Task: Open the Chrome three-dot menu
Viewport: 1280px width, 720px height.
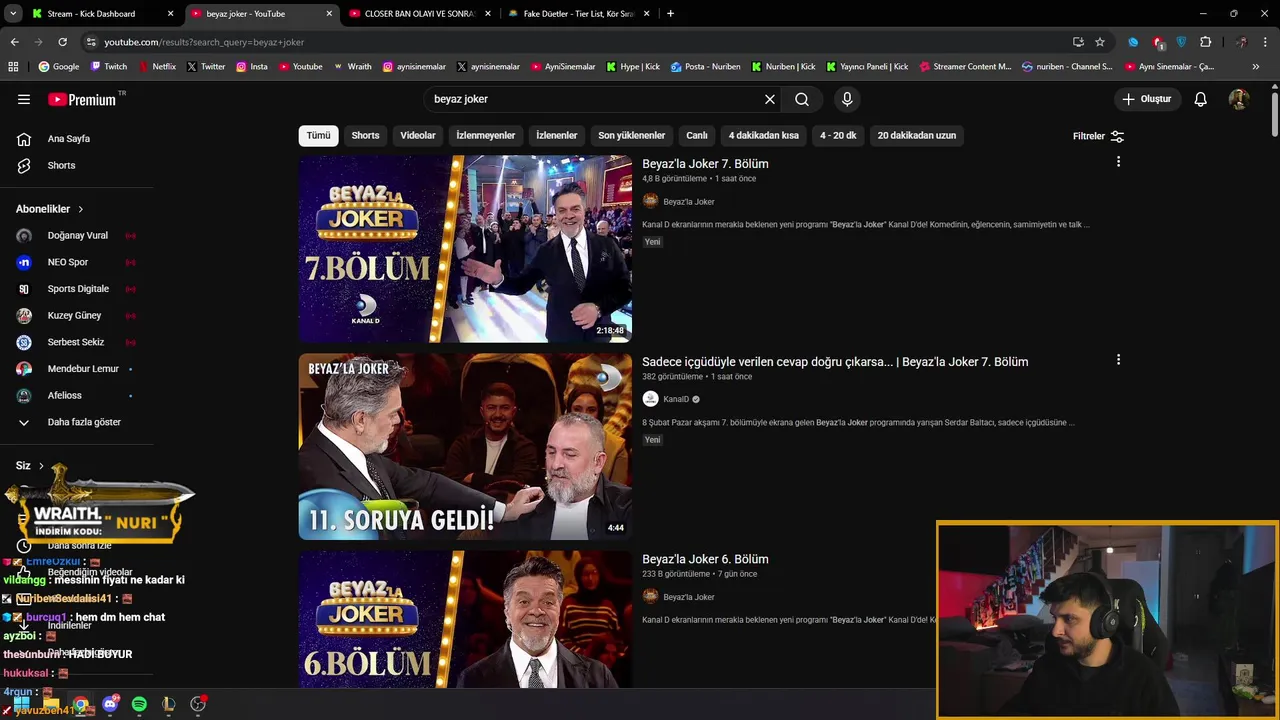Action: 1266,42
